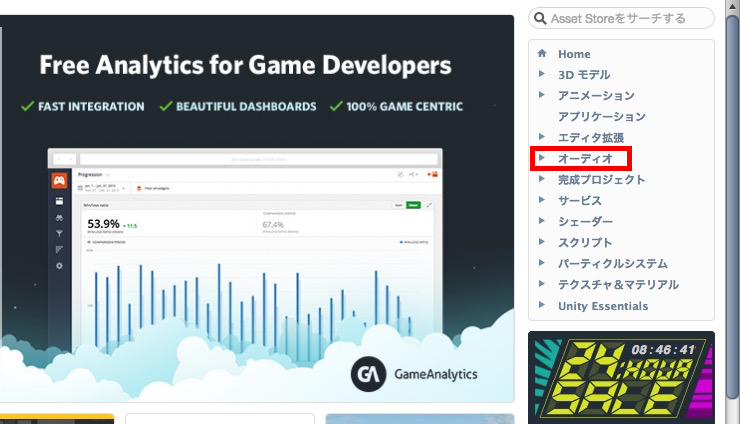Open the エディタ拡張 category
This screenshot has width=740, height=424.
coord(591,138)
